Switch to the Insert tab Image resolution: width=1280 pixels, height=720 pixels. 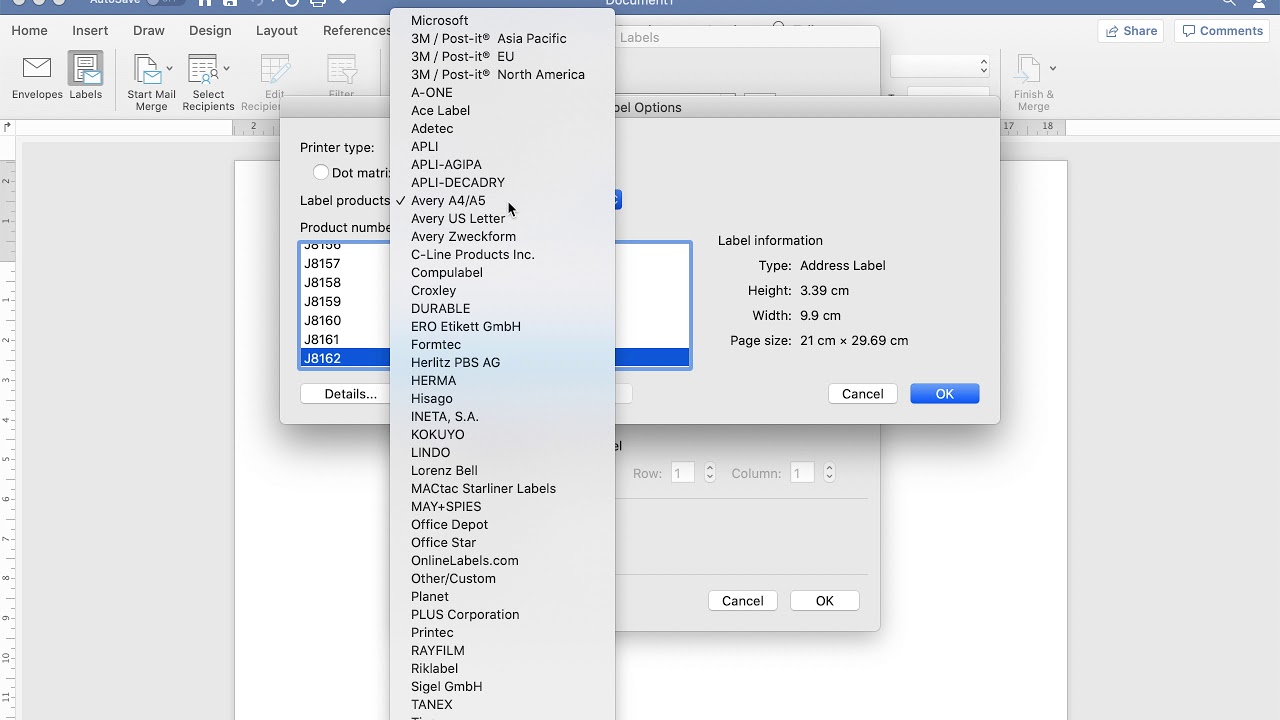90,31
